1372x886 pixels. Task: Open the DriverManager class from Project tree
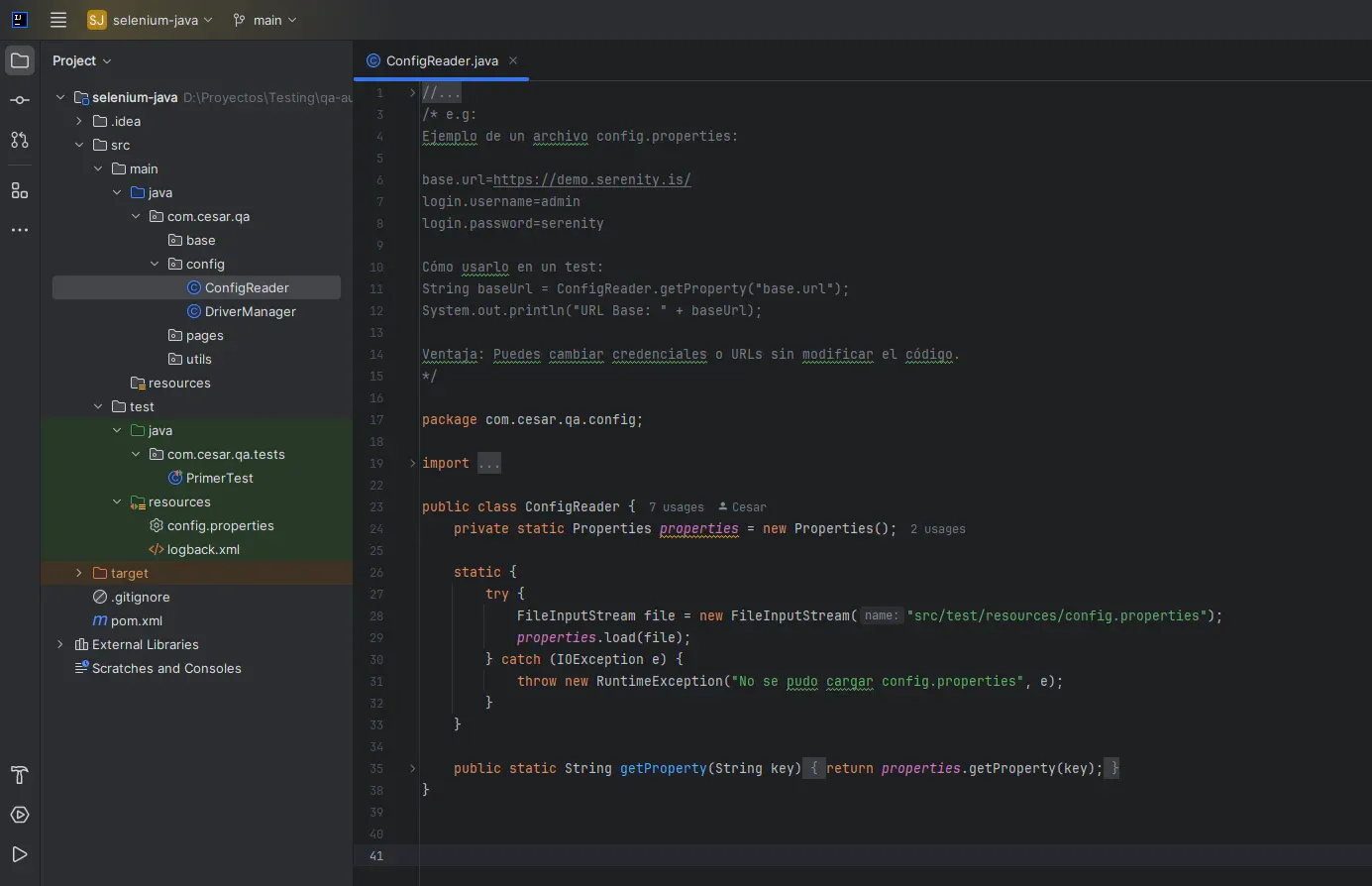click(x=250, y=311)
